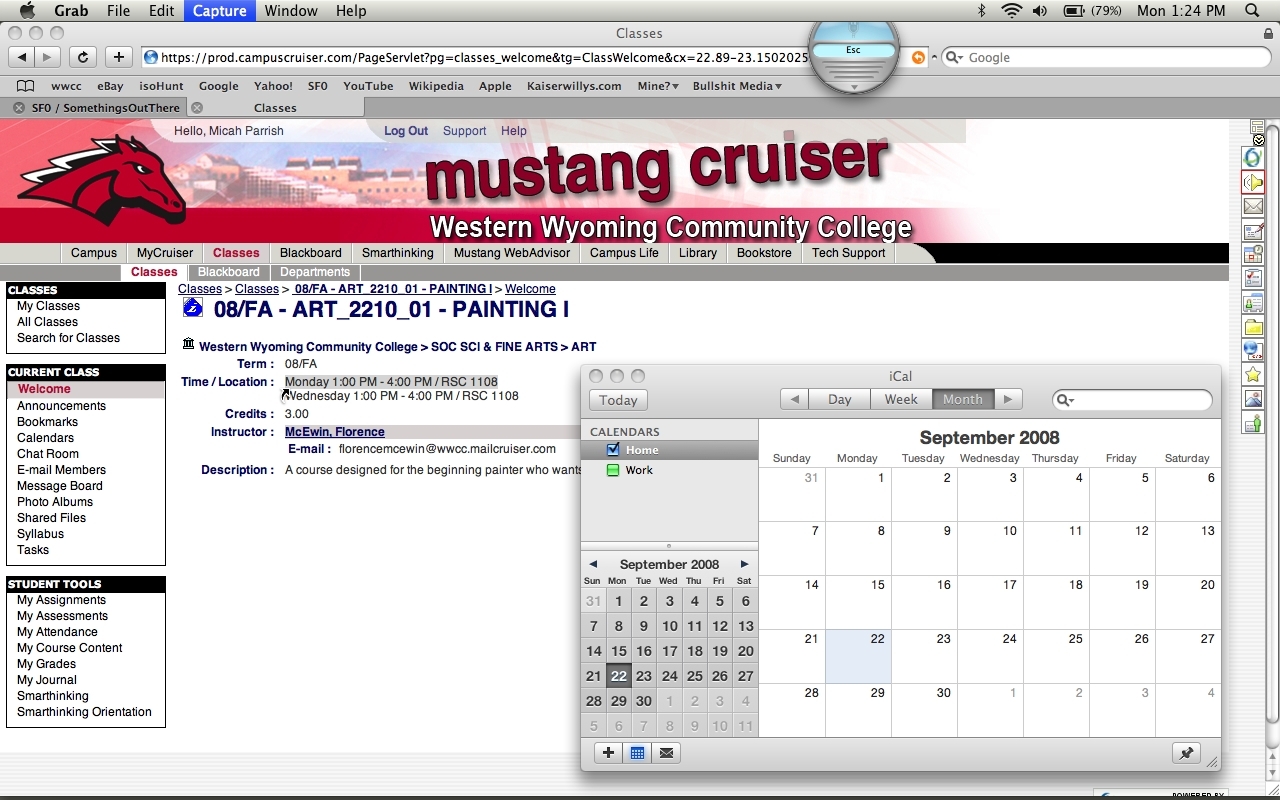This screenshot has height=800, width=1280.
Task: Toggle the Work calendar checkbox
Action: tap(614, 470)
